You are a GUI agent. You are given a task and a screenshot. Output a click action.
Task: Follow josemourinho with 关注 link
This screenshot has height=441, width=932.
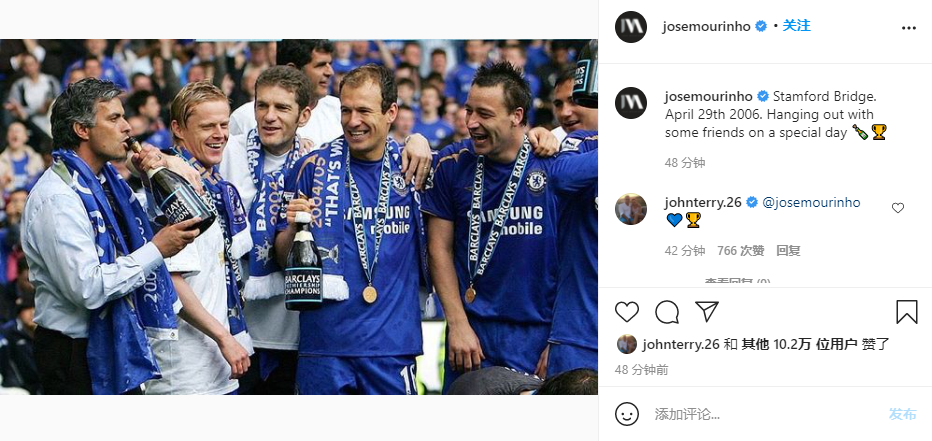(x=796, y=26)
